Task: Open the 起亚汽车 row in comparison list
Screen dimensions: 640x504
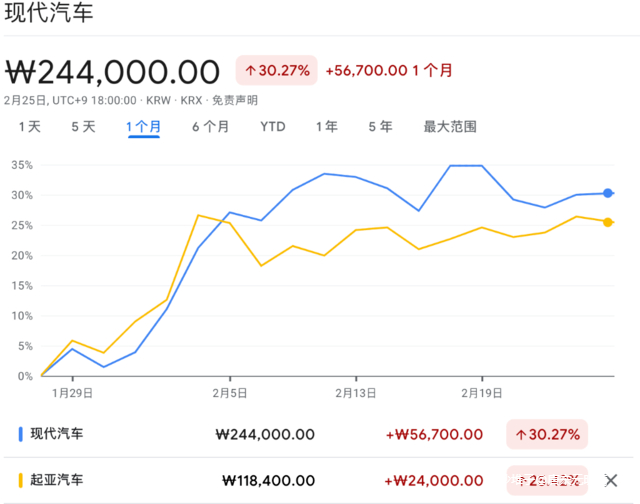Action: click(318, 480)
